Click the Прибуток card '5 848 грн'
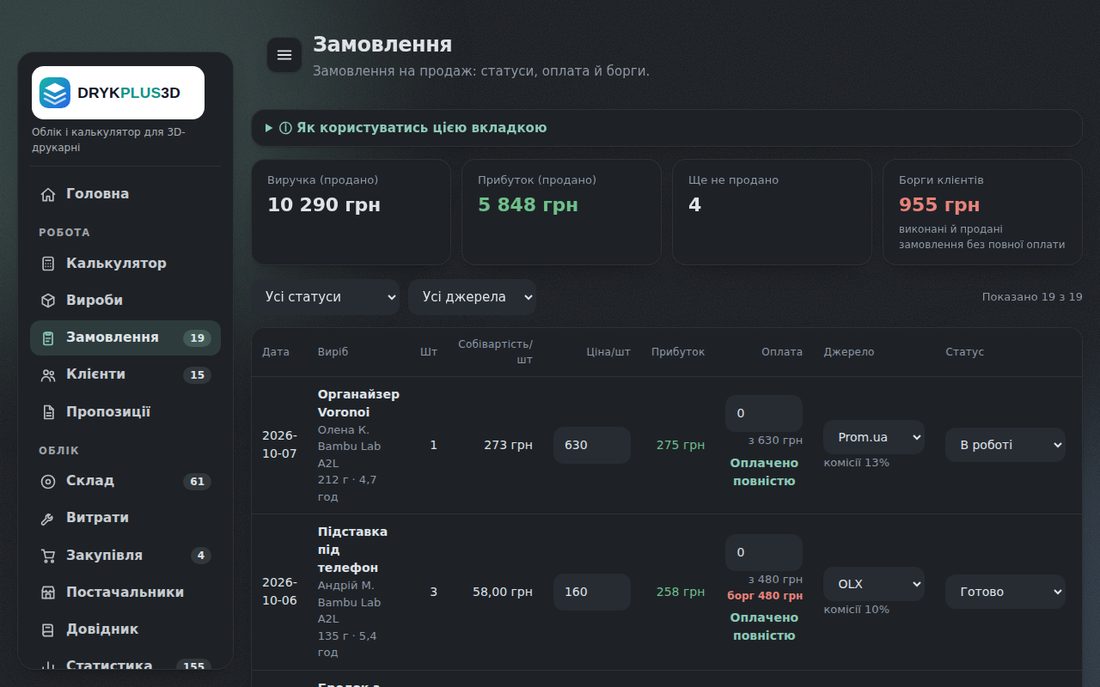1100x687 pixels. [x=561, y=212]
